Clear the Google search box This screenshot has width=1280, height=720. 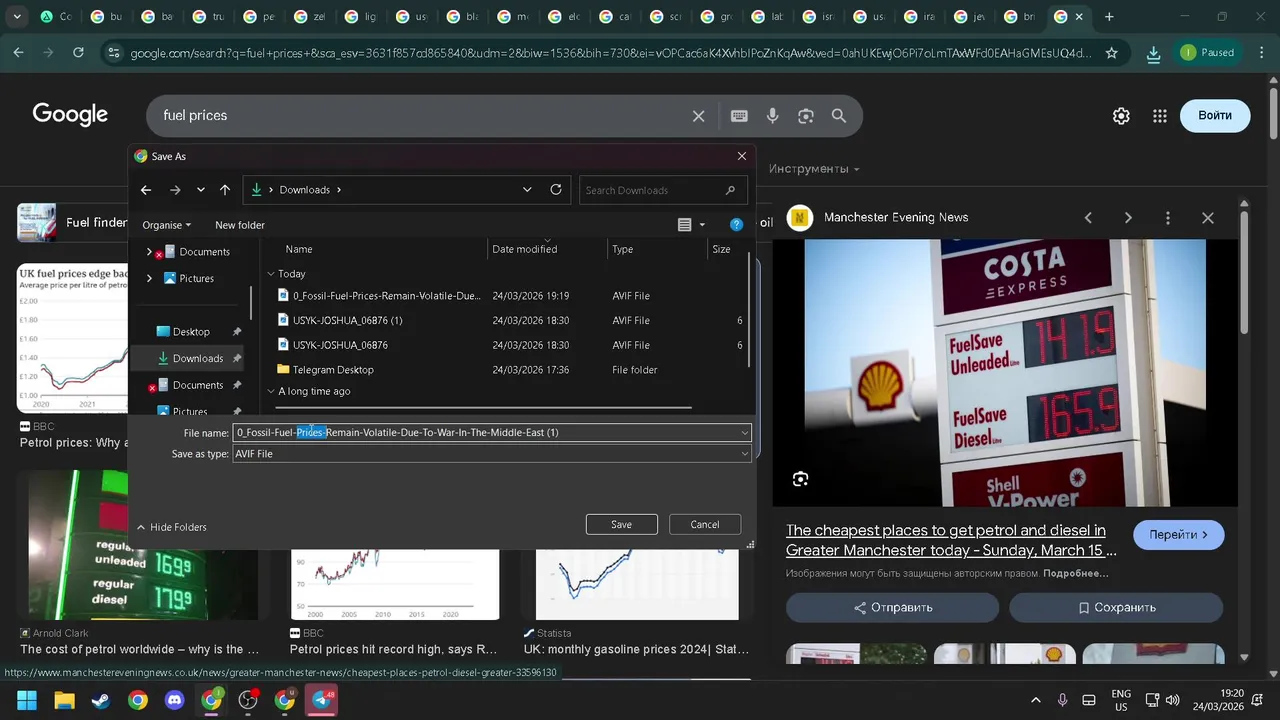[x=699, y=116]
